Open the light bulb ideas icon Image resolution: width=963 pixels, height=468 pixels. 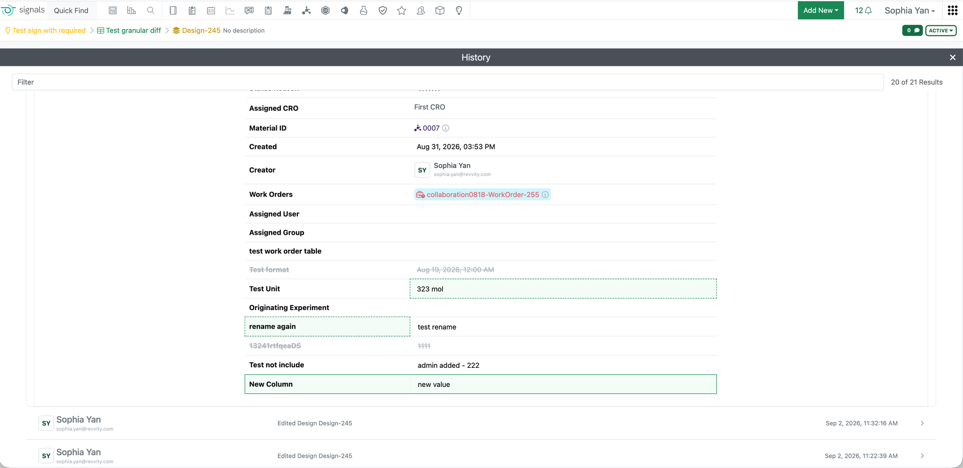click(x=459, y=10)
